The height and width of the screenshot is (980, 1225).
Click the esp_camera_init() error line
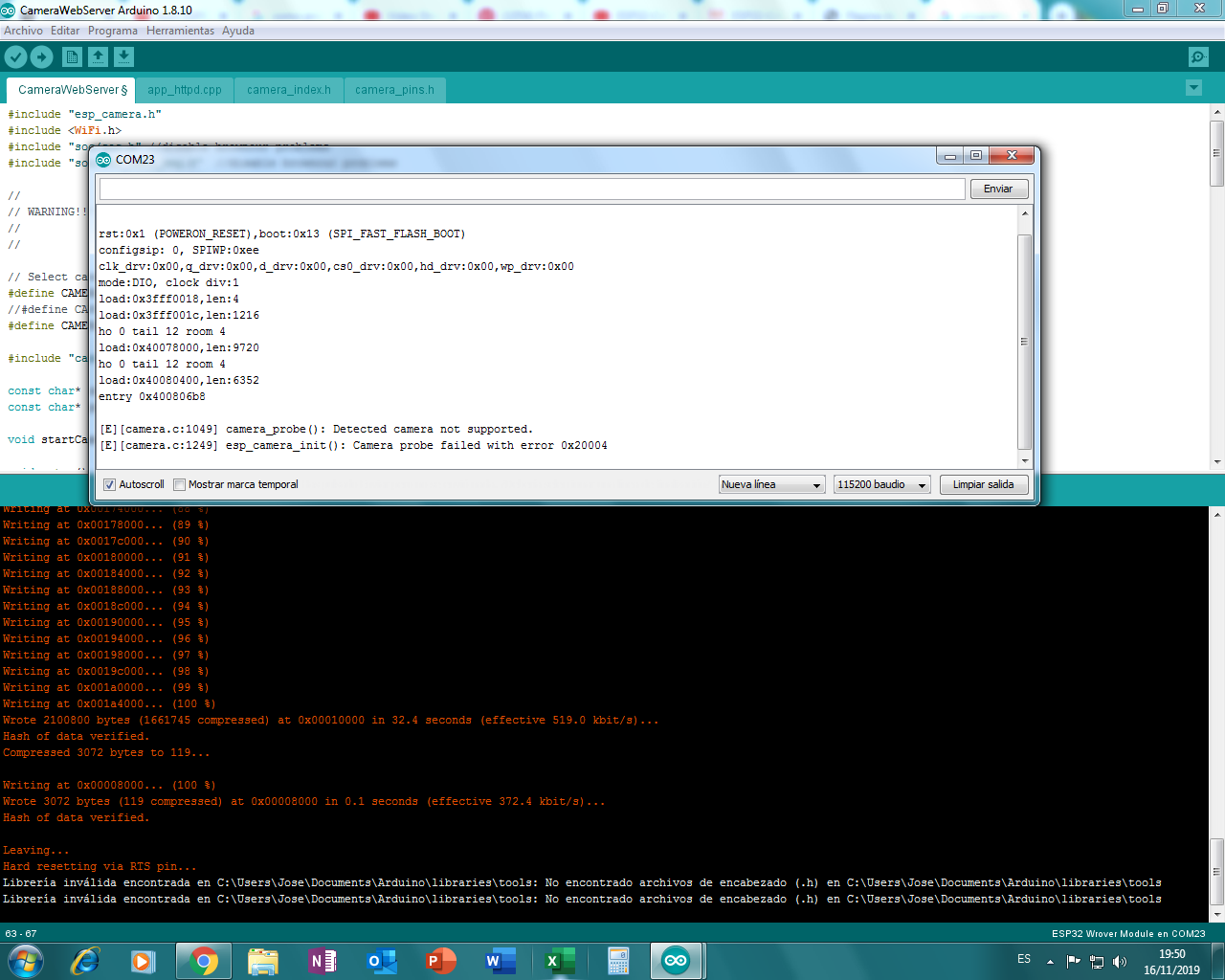click(x=353, y=445)
